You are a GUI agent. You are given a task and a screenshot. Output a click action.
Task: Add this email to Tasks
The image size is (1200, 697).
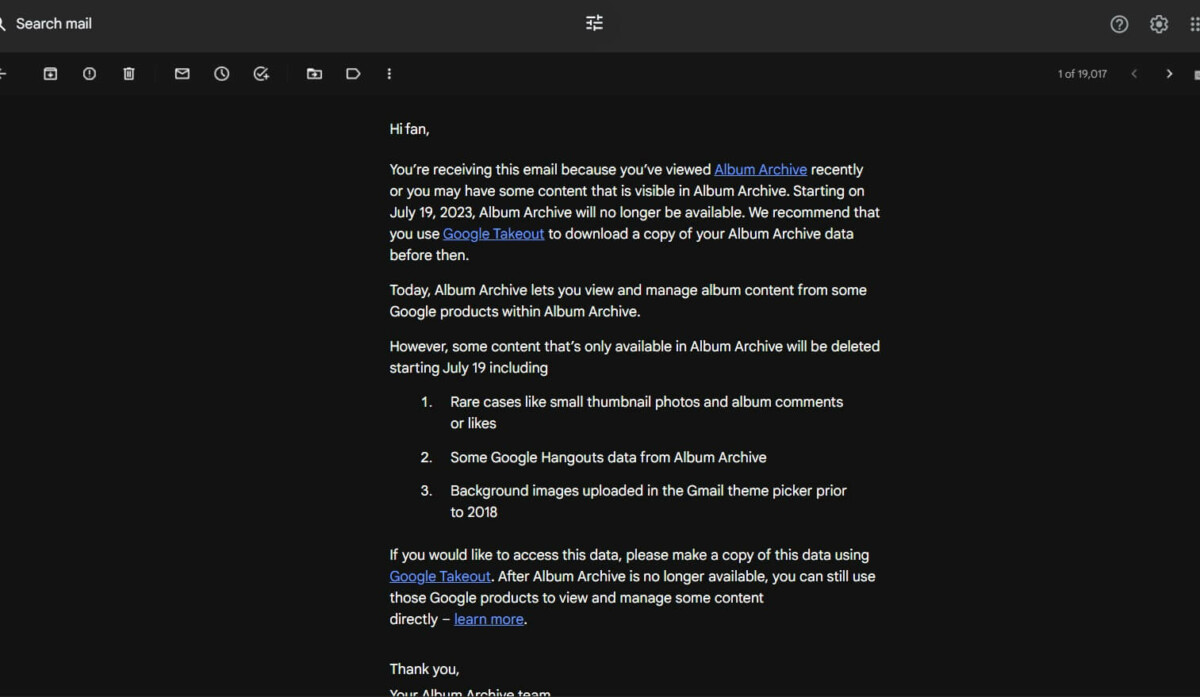[261, 74]
